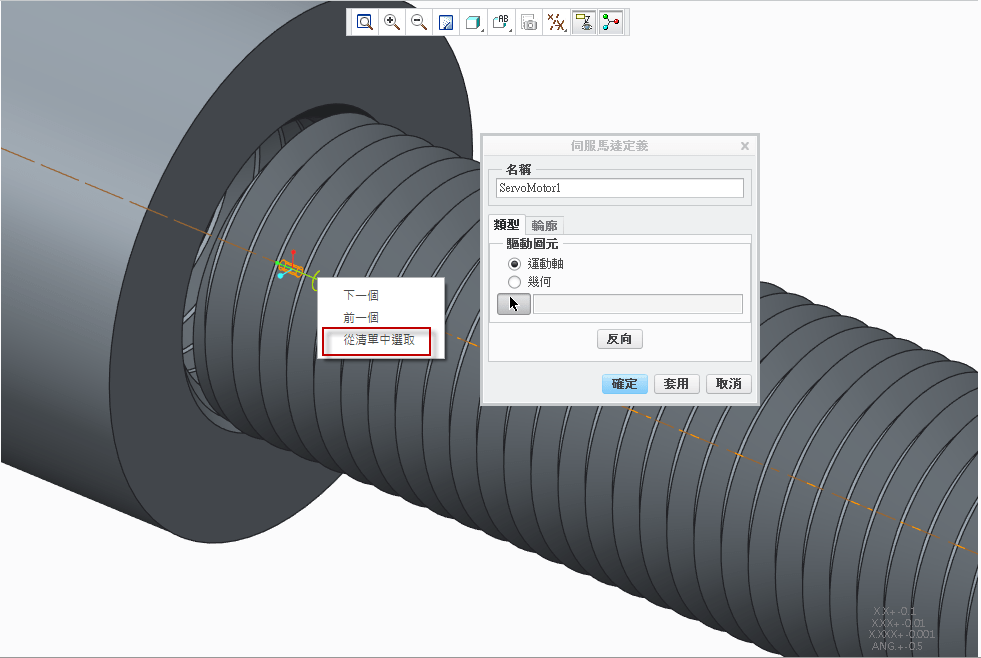Select the 運動軸 radio button
Viewport: 981px width, 658px height.
pos(515,263)
